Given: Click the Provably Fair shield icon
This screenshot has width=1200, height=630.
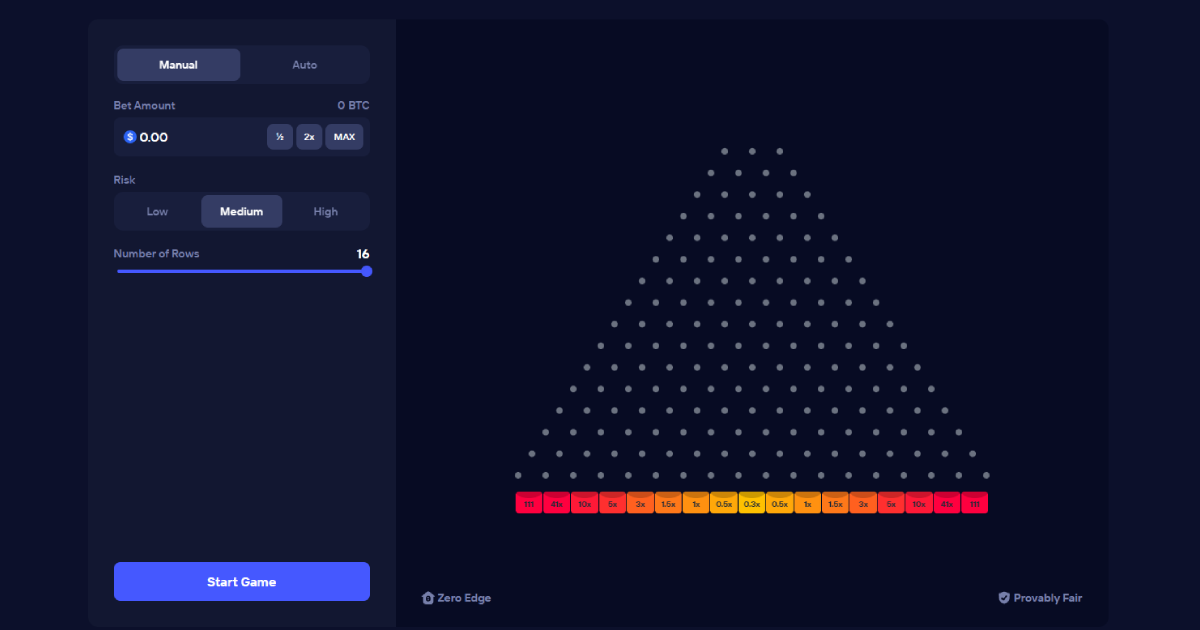Looking at the screenshot, I should [x=1004, y=598].
